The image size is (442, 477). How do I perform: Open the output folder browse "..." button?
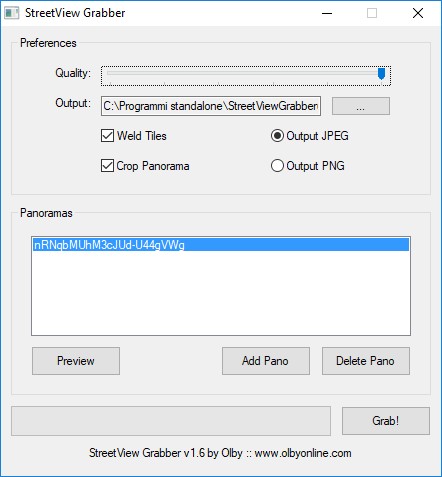coord(361,106)
